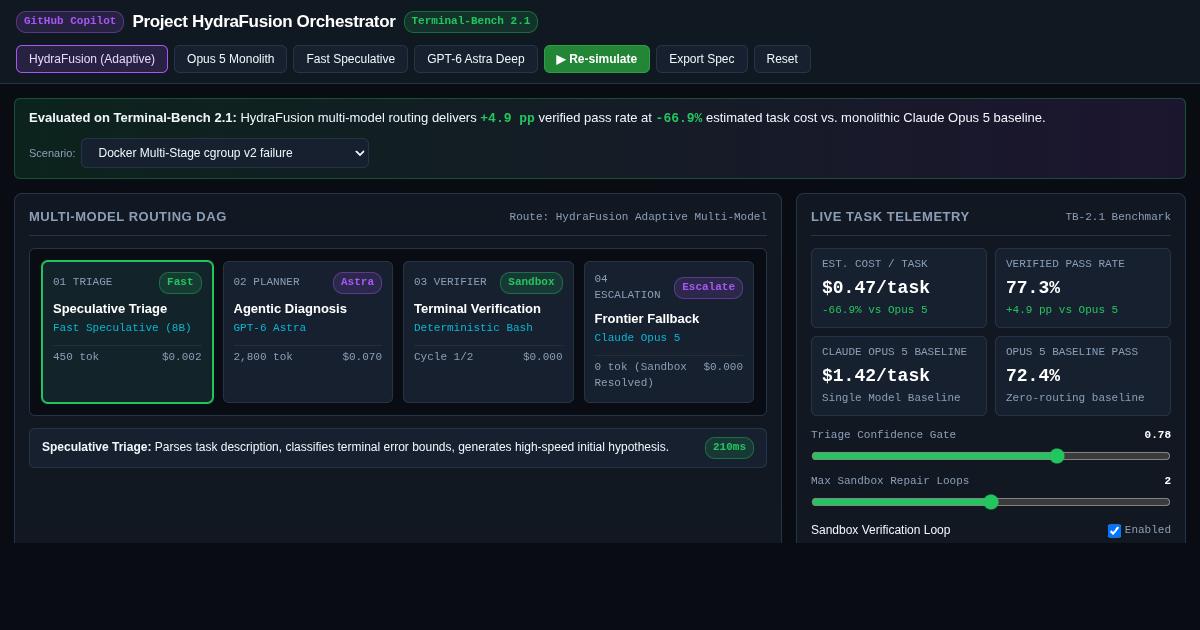The height and width of the screenshot is (630, 1200).
Task: Click the $1.42/task baseline value
Action: [x=876, y=376]
